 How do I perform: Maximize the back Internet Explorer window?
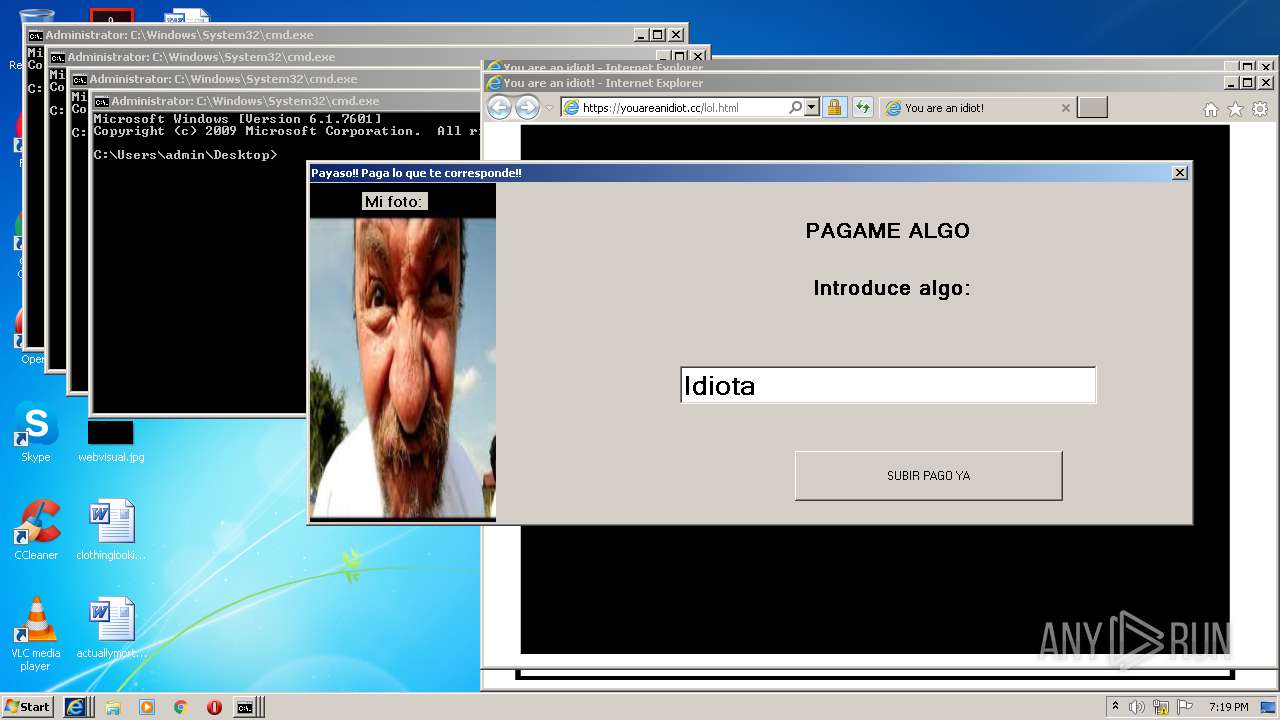[1248, 67]
